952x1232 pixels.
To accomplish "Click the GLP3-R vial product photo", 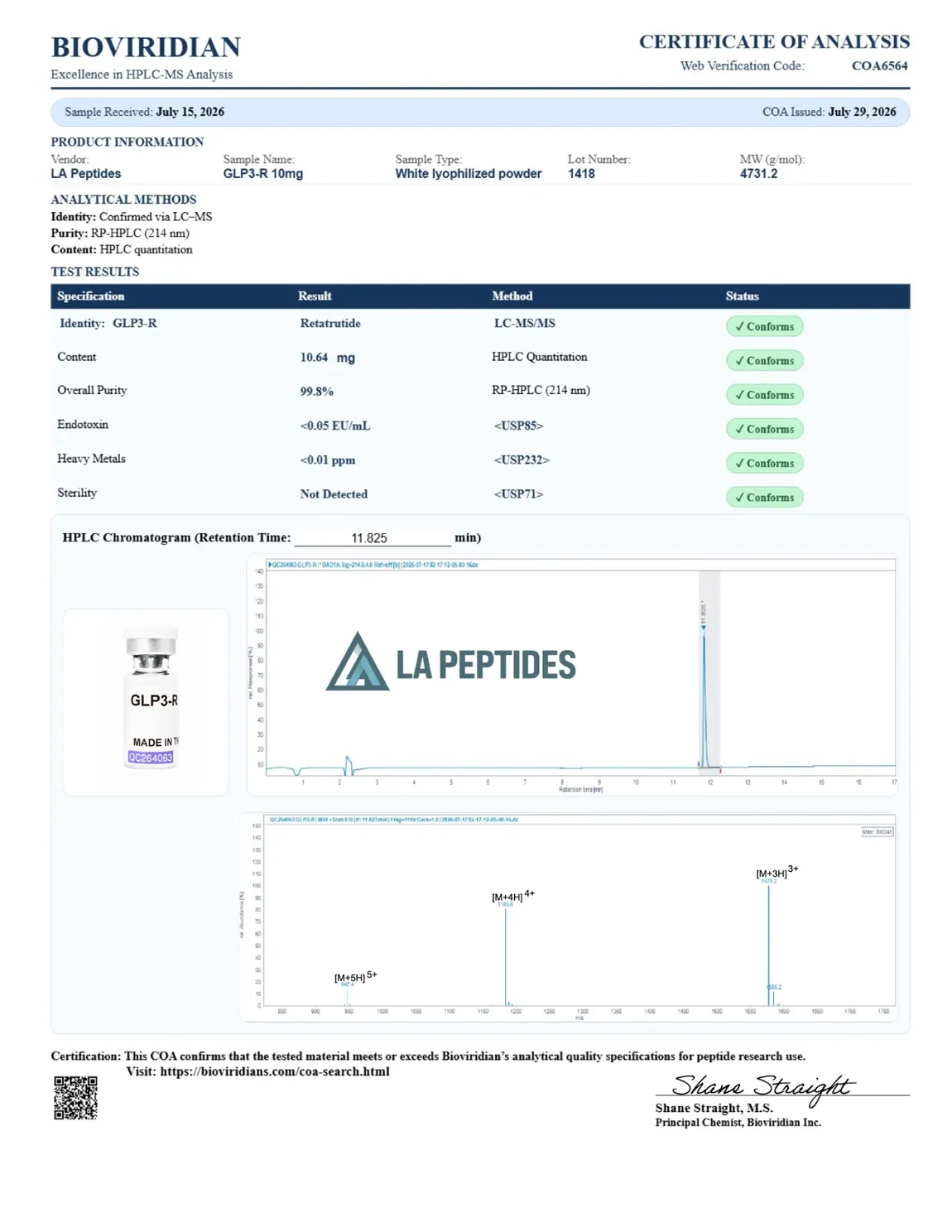I will [151, 699].
